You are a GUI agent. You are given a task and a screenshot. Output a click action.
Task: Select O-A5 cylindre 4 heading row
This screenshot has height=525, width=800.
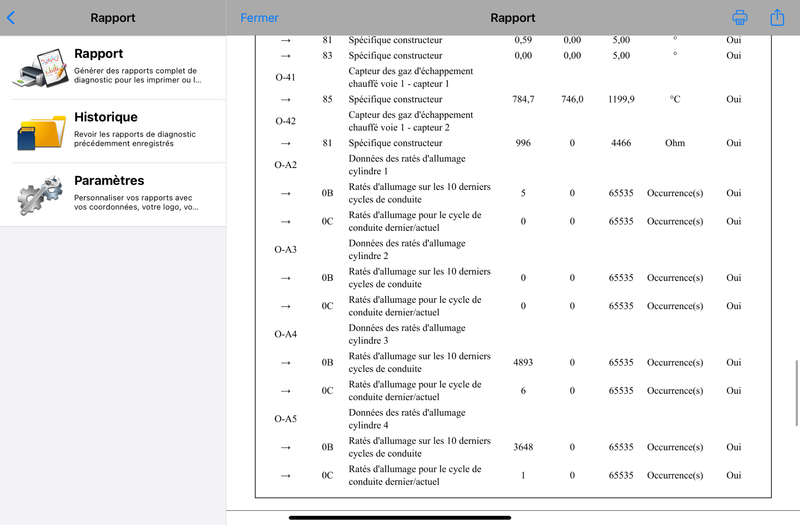pyautogui.click(x=513, y=419)
